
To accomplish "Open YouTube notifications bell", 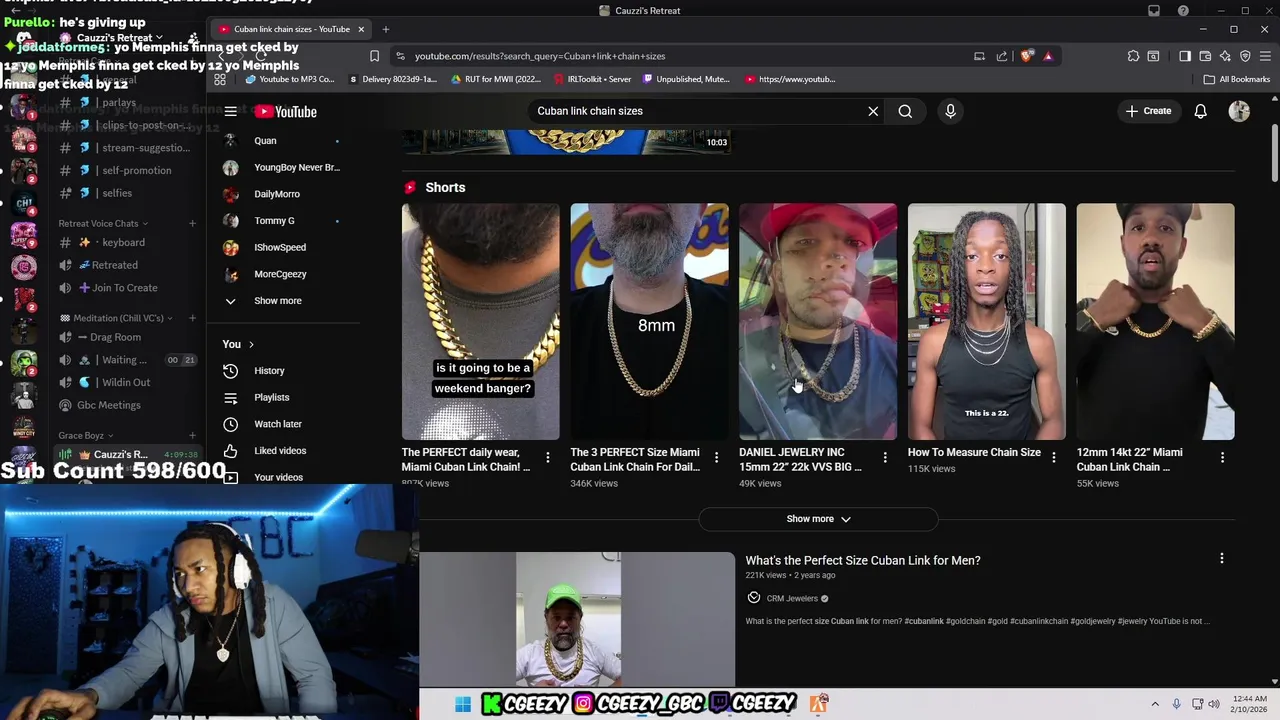I will tap(1200, 111).
